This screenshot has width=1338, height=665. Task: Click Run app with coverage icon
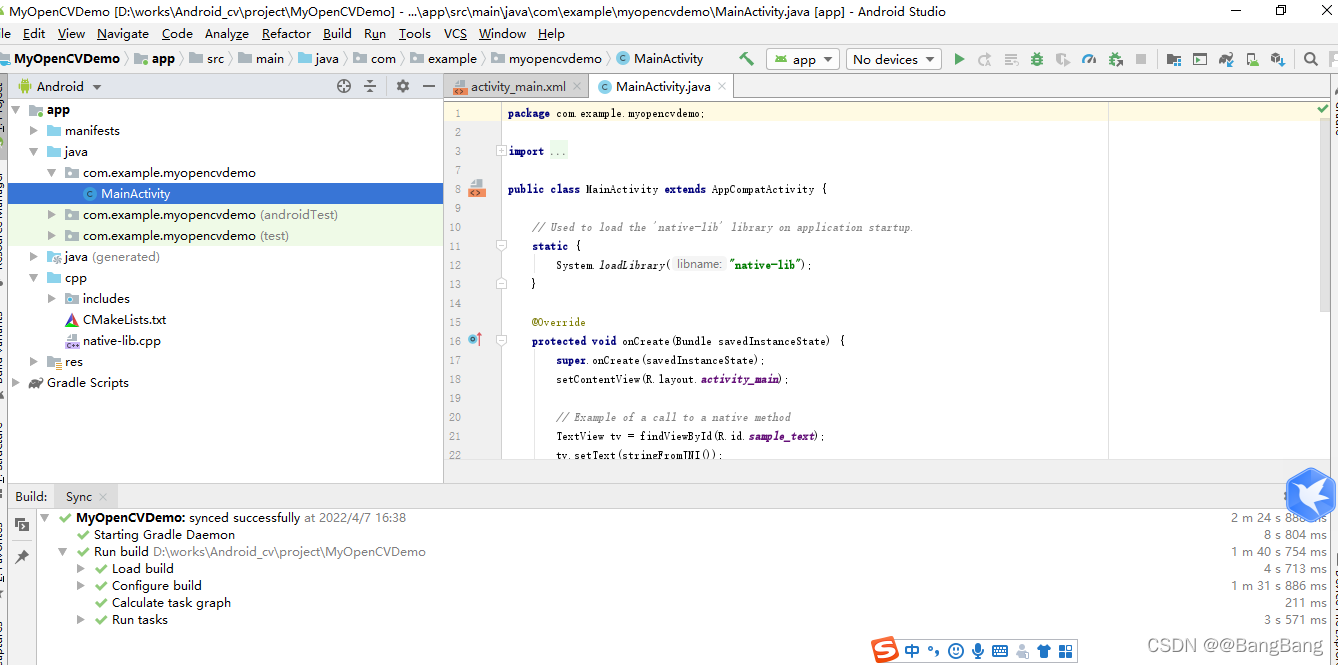(1063, 59)
